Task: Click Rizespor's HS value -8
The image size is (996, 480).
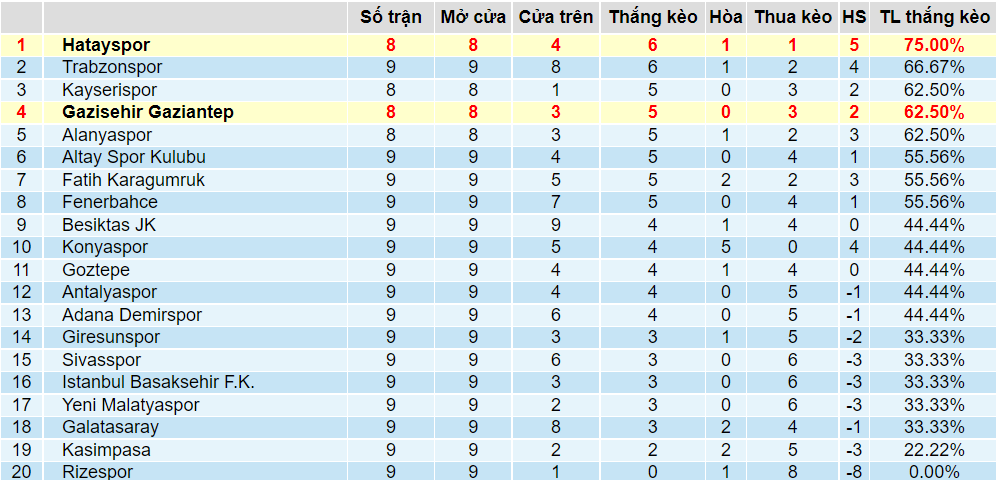Action: pyautogui.click(x=854, y=472)
